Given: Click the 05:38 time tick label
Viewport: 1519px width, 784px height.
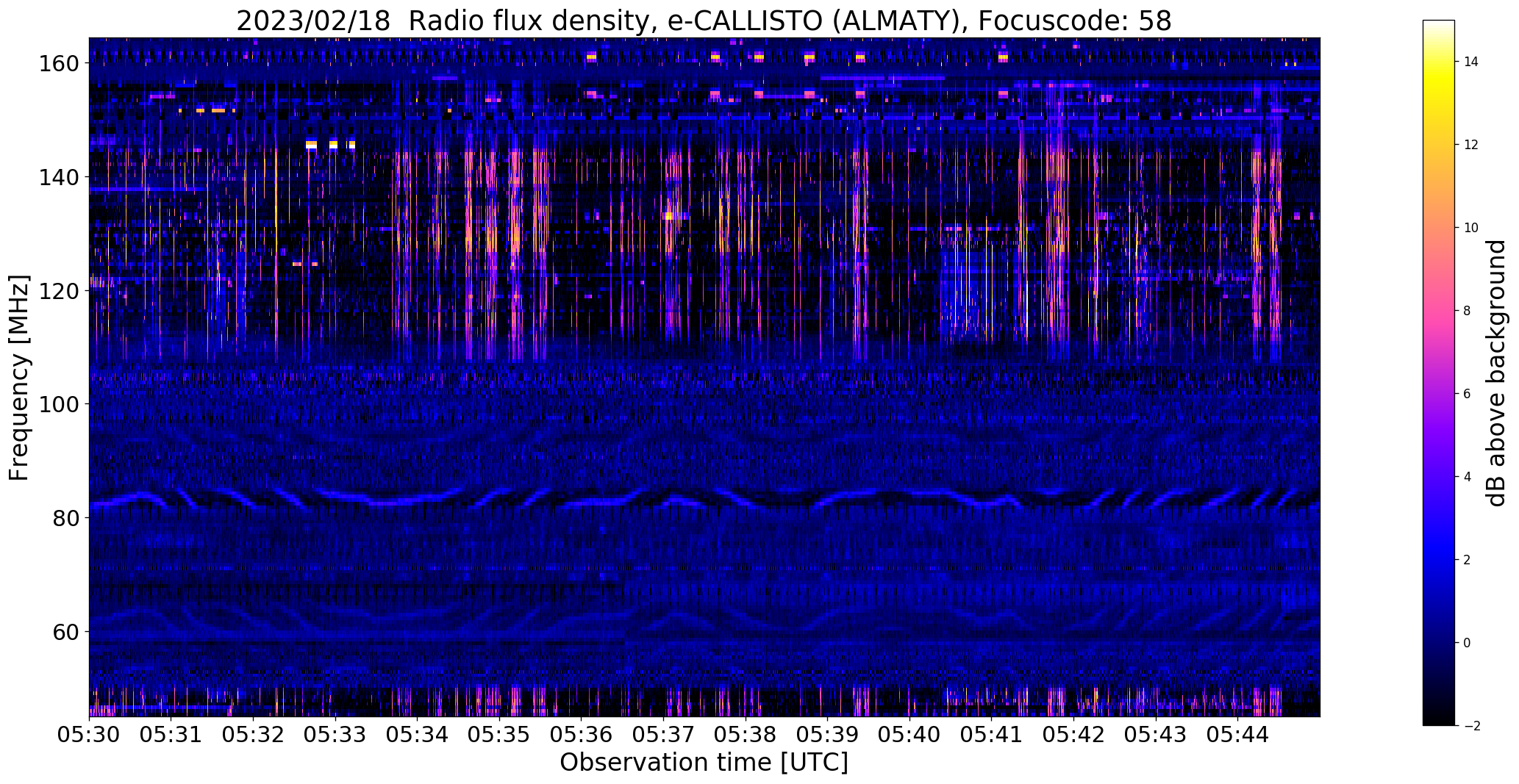Looking at the screenshot, I should [746, 735].
